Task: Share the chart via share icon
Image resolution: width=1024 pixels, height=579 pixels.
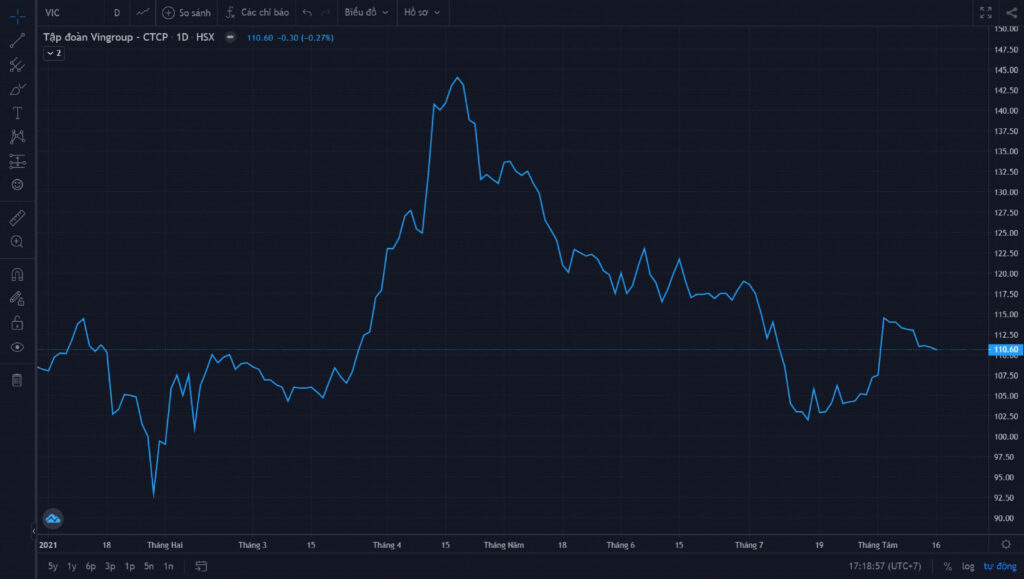Action: point(1011,12)
